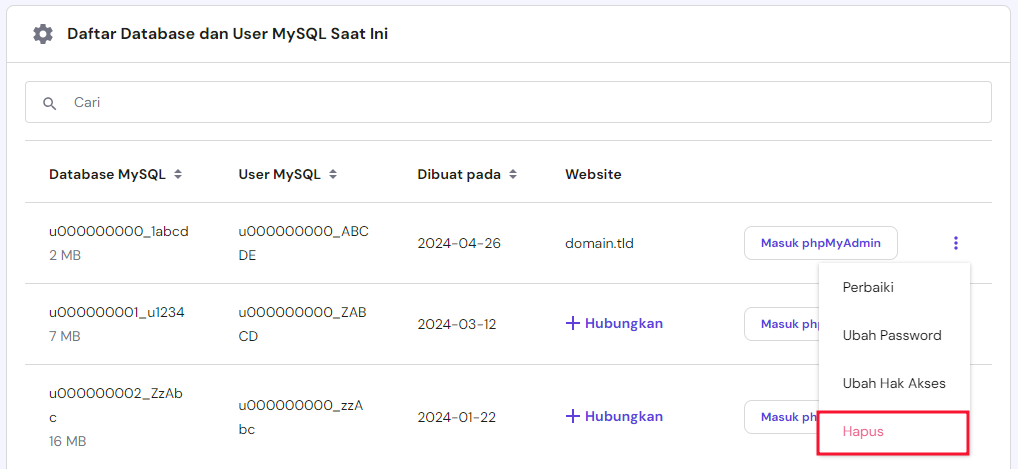Open three-dot menu for domain.tld row
Image resolution: width=1018 pixels, height=469 pixels.
(955, 244)
